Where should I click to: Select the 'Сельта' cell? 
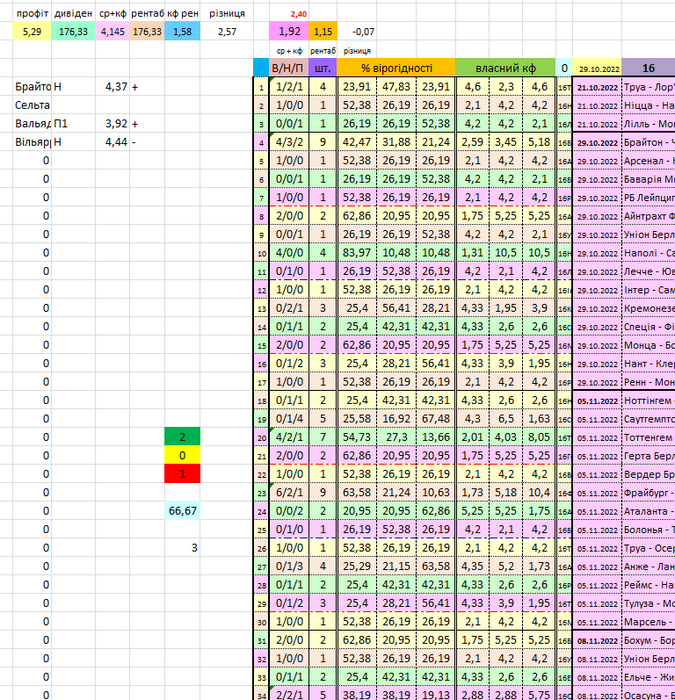tap(32, 105)
